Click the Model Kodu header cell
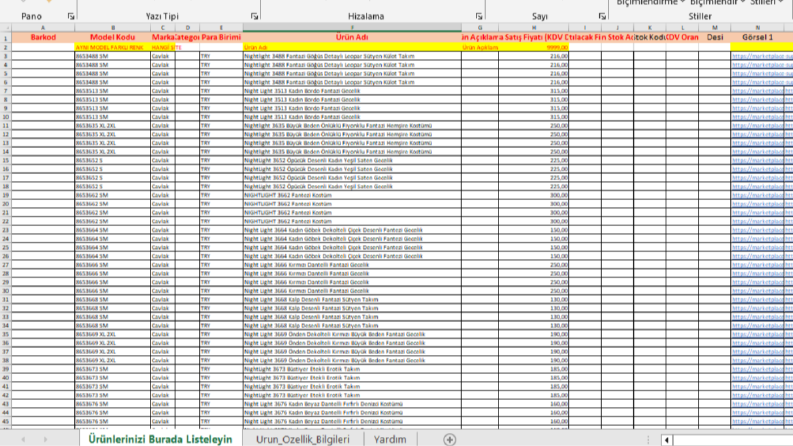The height and width of the screenshot is (446, 793). tap(112, 37)
